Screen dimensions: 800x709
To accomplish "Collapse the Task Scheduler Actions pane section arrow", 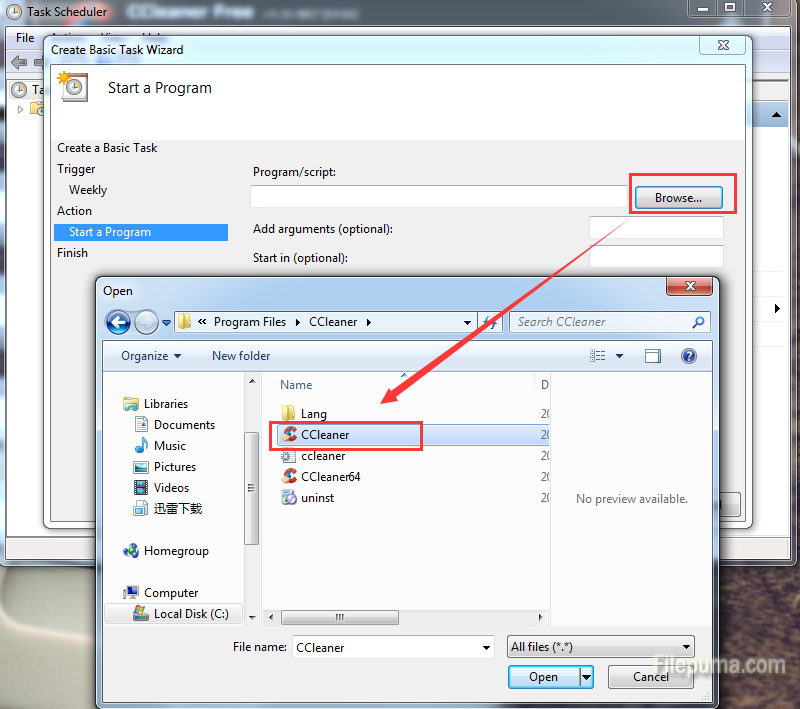I will coord(776,115).
